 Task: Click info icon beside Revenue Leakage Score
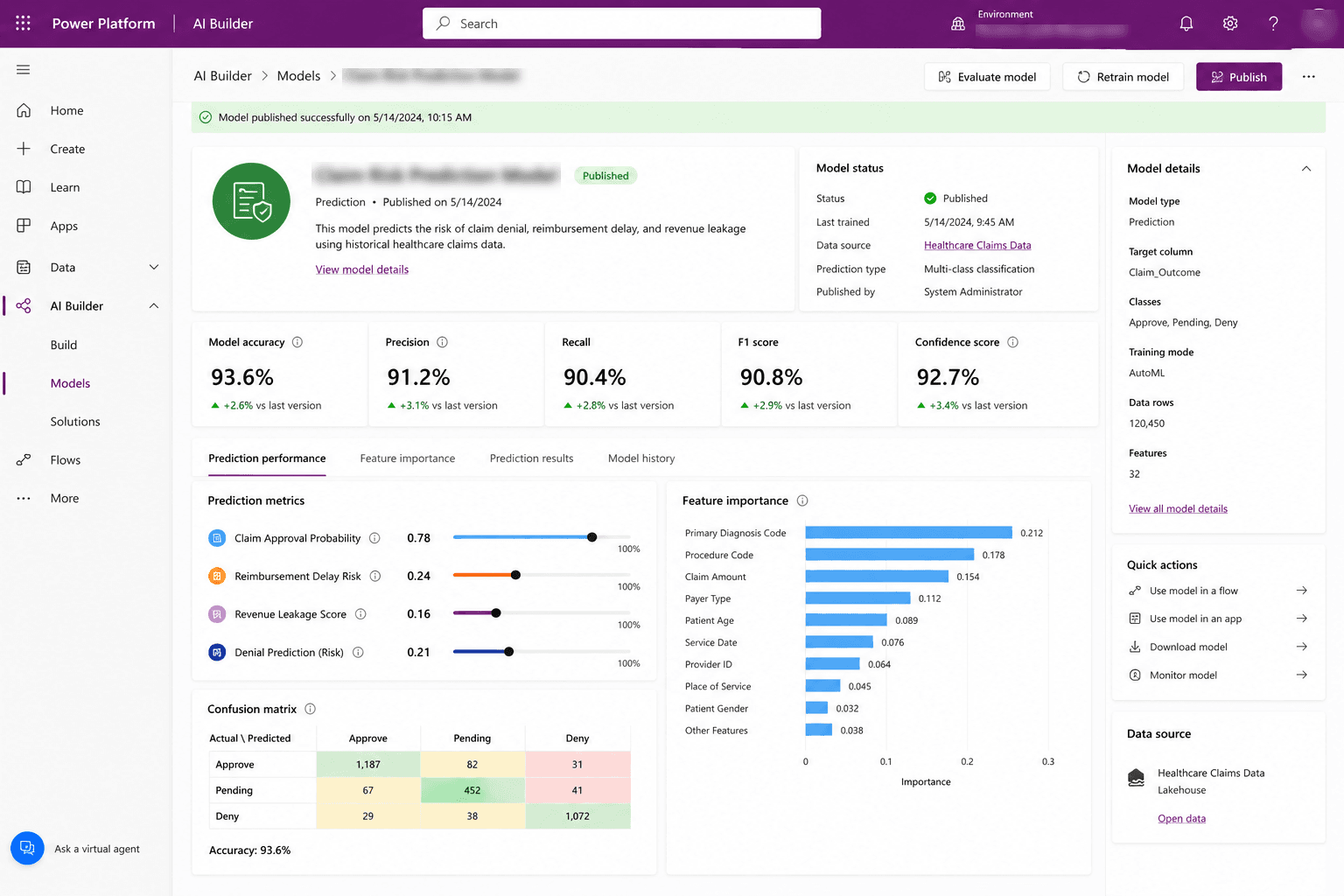point(360,614)
